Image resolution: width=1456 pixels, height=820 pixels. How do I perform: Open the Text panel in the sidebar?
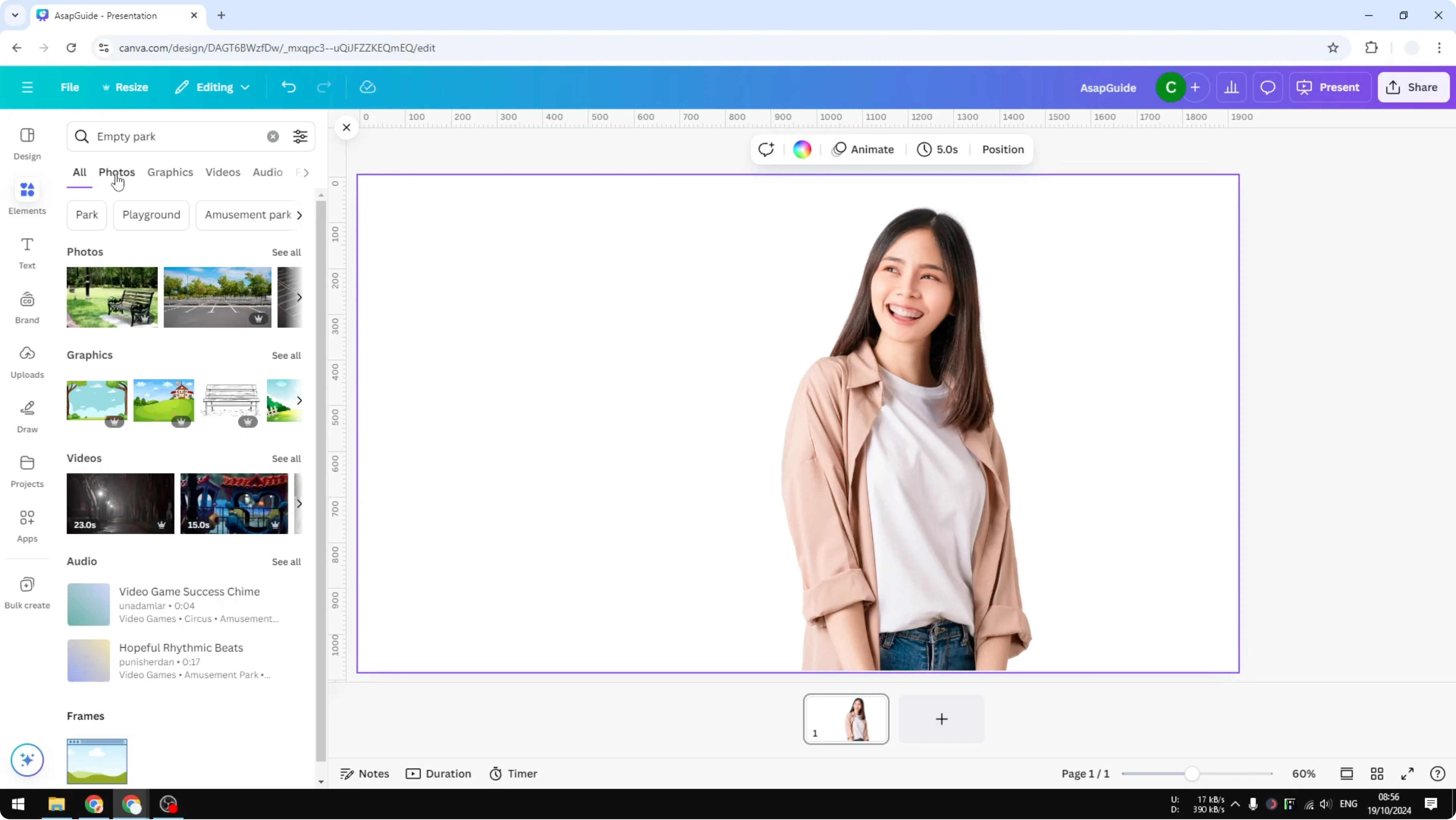point(27,251)
